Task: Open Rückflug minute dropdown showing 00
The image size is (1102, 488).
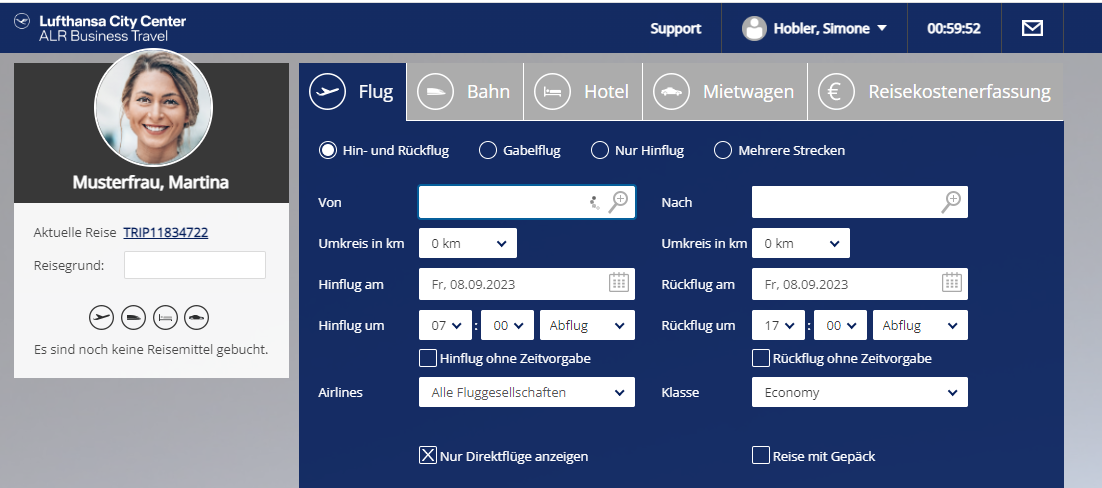Action: coord(841,326)
